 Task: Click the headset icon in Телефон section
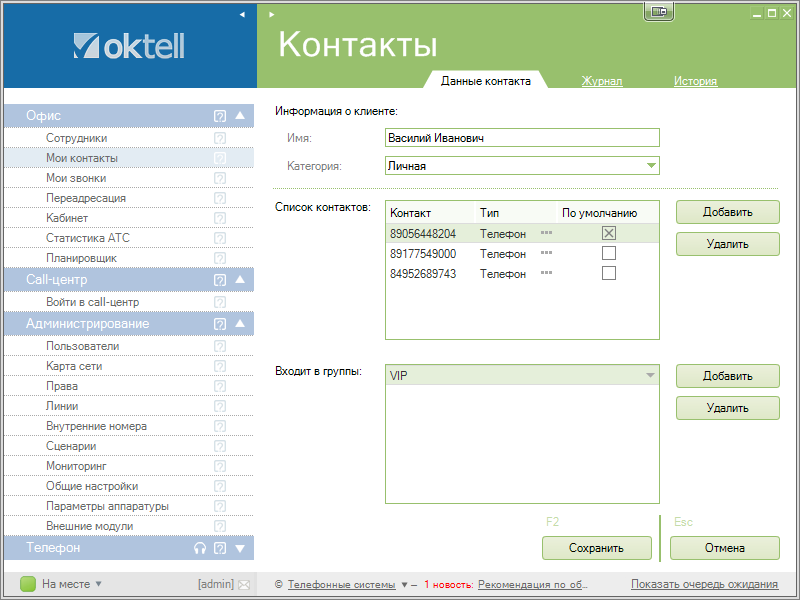tap(200, 548)
